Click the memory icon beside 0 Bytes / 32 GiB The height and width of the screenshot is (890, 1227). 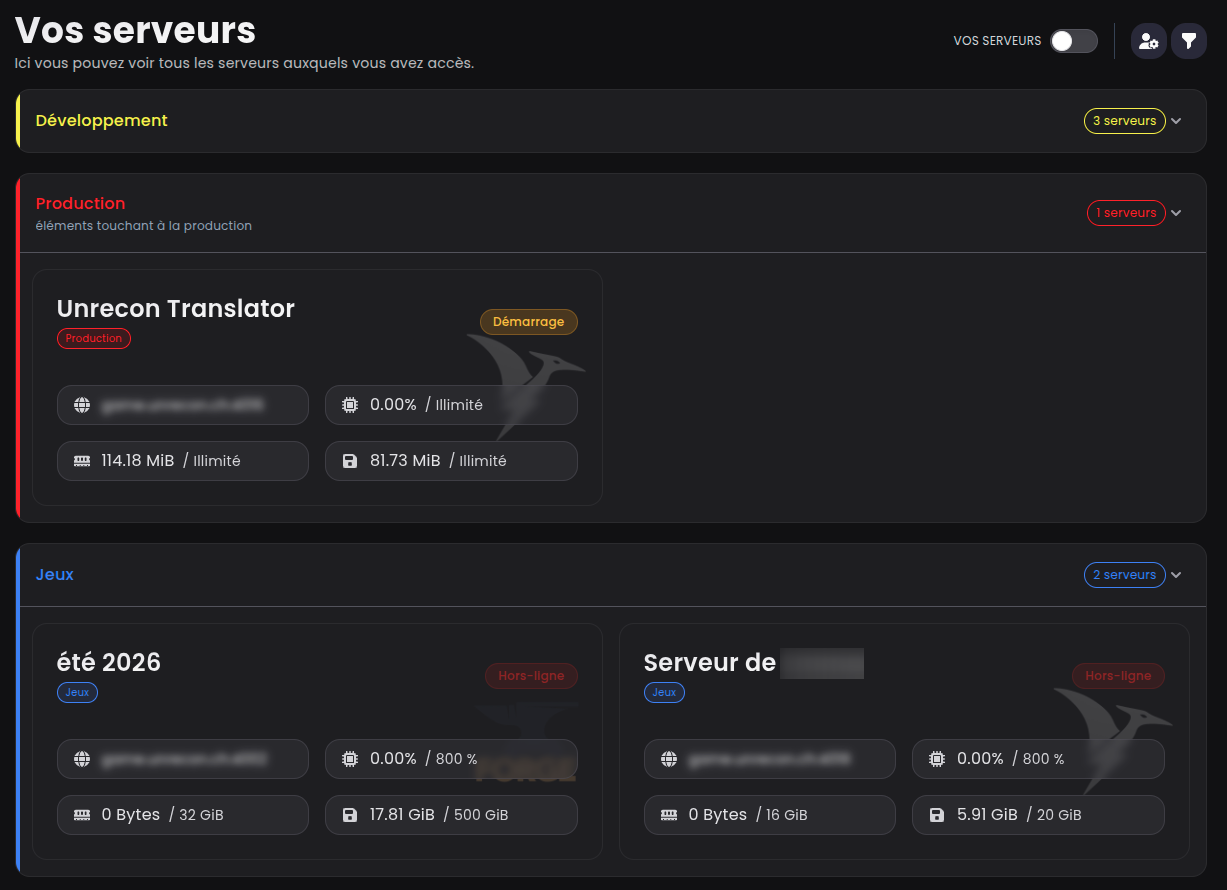click(82, 815)
